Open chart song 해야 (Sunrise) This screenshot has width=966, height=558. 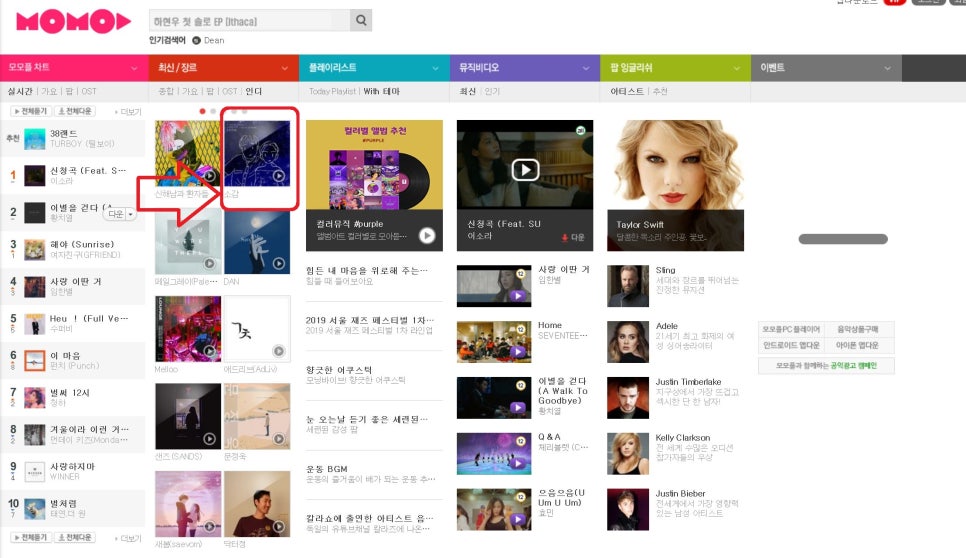pos(82,245)
